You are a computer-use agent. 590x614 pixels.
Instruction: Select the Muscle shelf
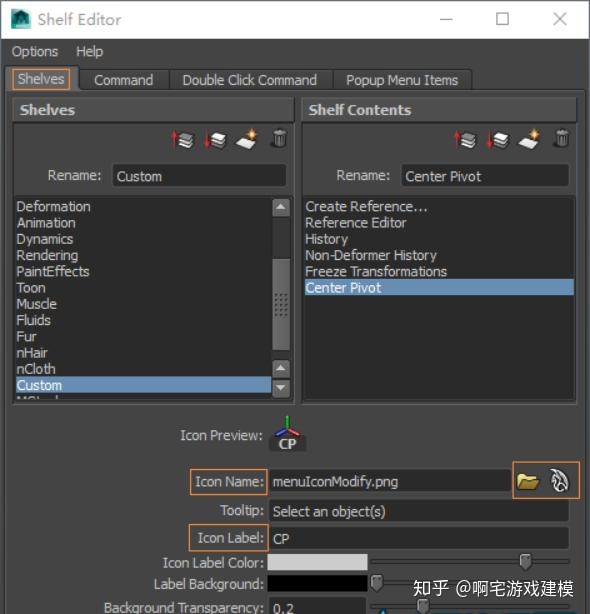pos(143,304)
